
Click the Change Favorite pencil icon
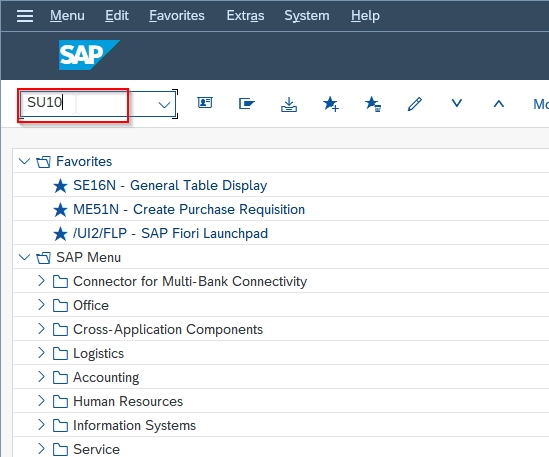(415, 104)
